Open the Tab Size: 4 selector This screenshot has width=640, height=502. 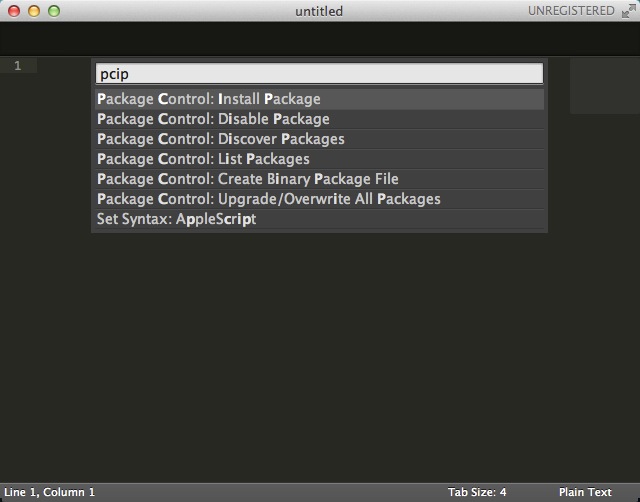[x=477, y=492]
